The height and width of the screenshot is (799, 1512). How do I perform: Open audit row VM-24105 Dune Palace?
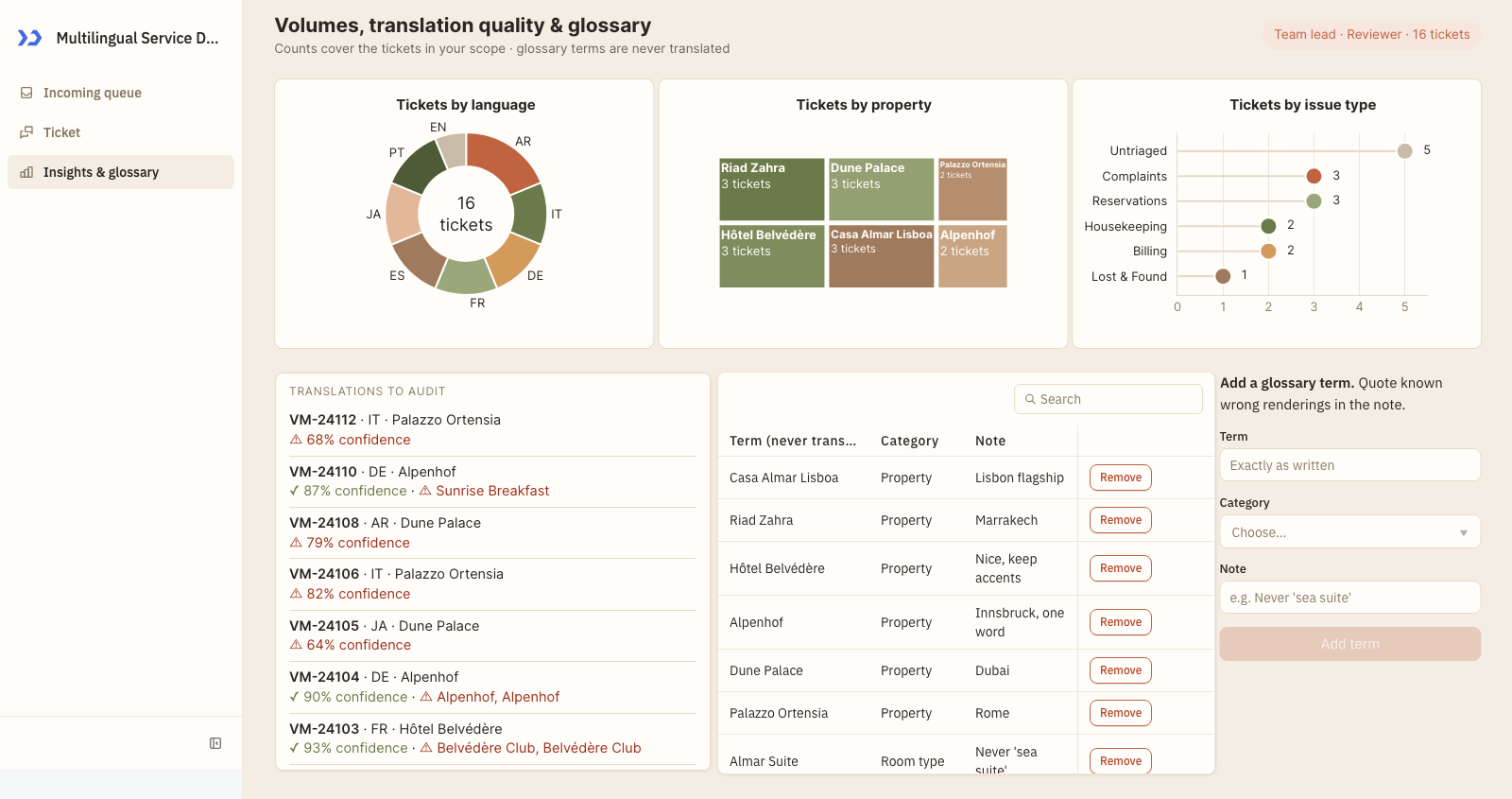pos(492,635)
